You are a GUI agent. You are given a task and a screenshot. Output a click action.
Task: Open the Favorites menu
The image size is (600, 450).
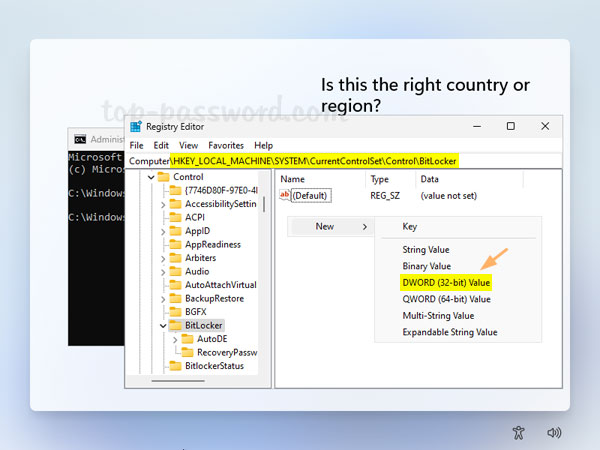click(x=225, y=145)
